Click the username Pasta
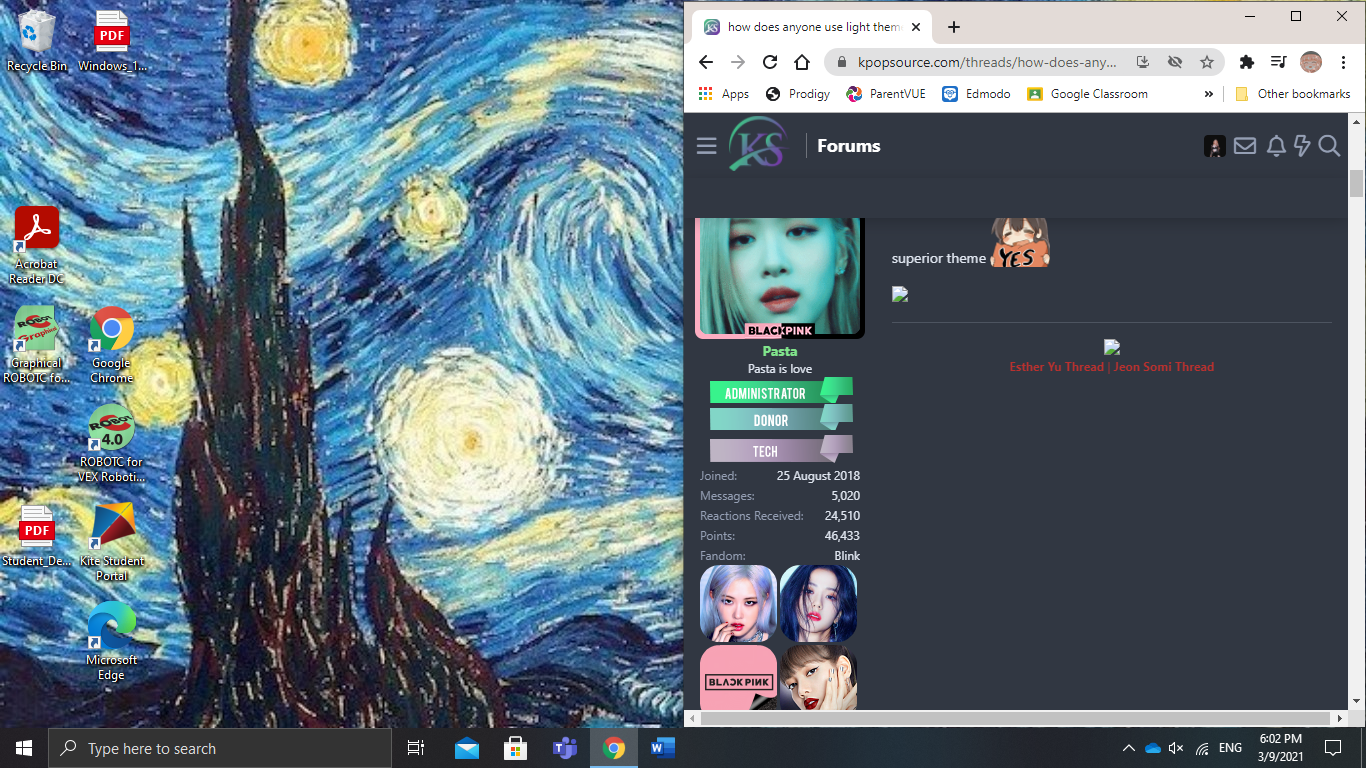This screenshot has height=768, width=1366. point(780,351)
